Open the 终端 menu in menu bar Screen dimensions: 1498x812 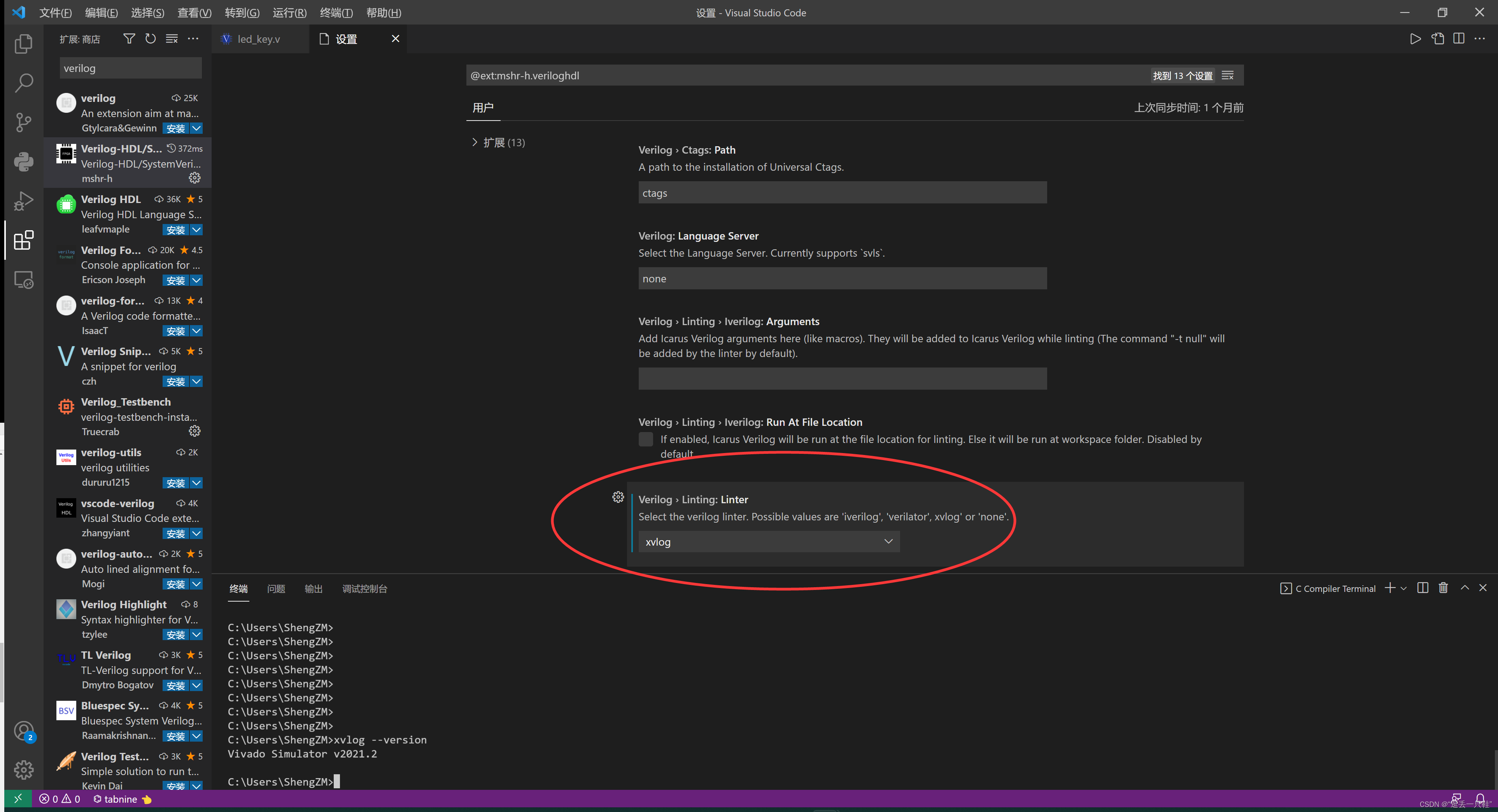pyautogui.click(x=336, y=12)
